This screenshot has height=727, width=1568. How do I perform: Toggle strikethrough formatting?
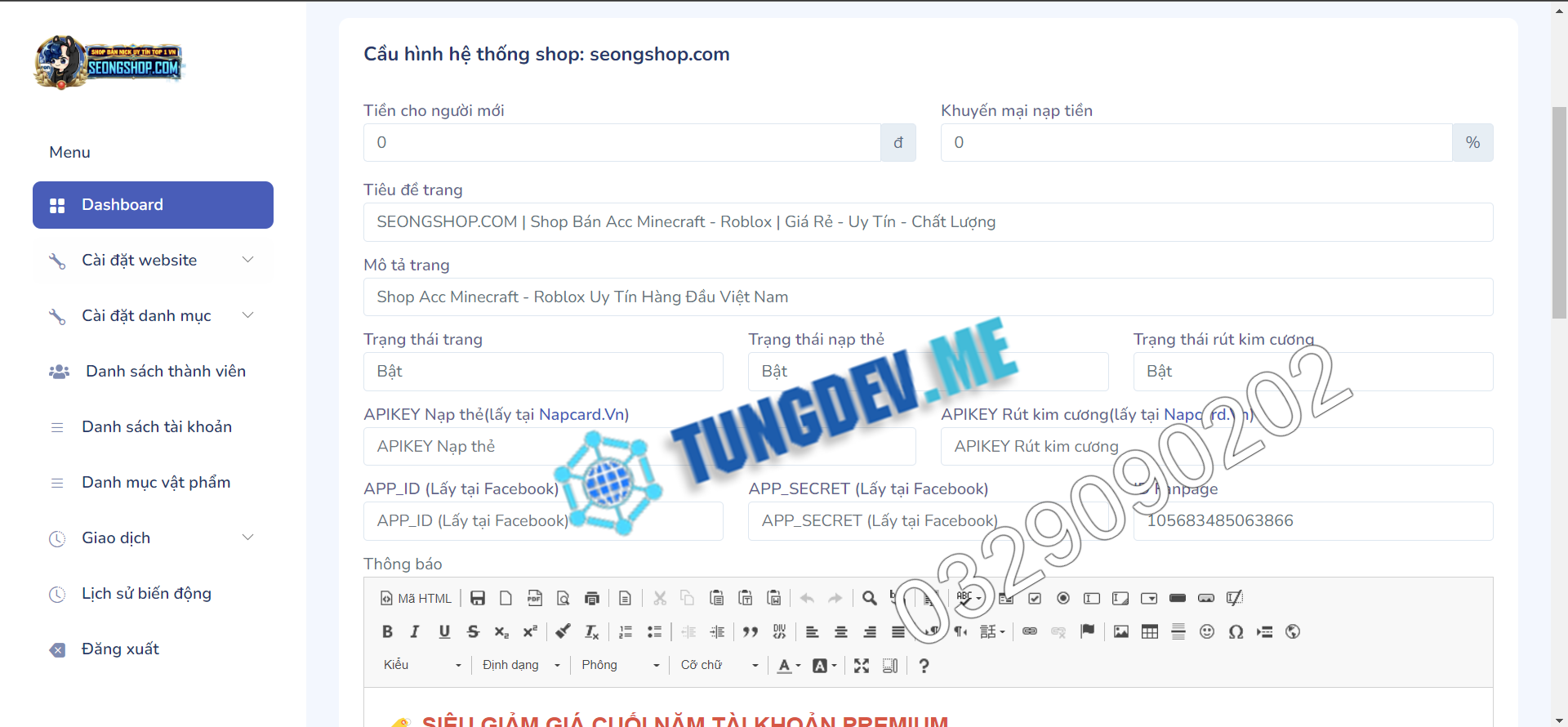point(473,631)
